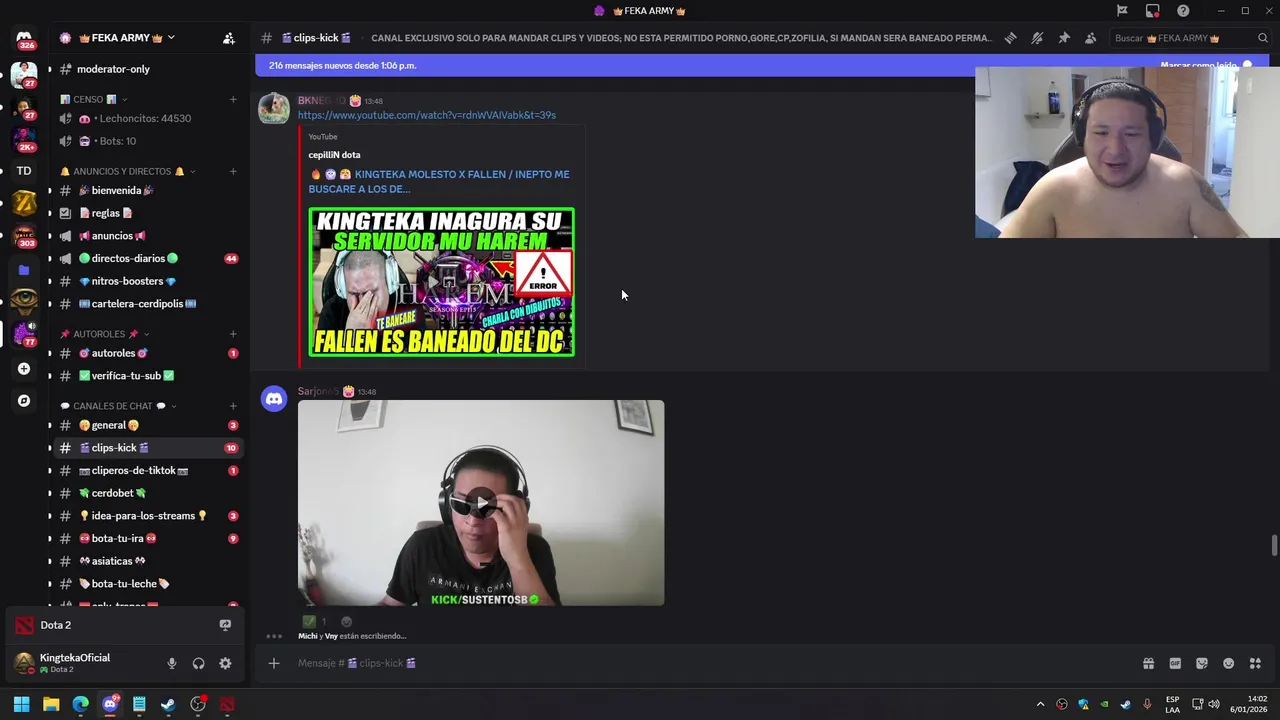Screen dimensions: 1280x720
Task: Add channel to AUTOROLES category plus
Action: (x=233, y=334)
